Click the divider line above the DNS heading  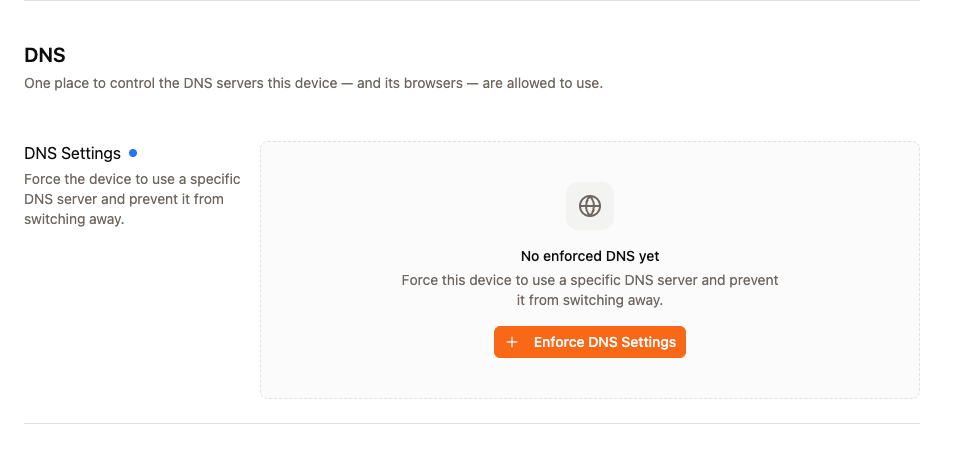(x=472, y=1)
